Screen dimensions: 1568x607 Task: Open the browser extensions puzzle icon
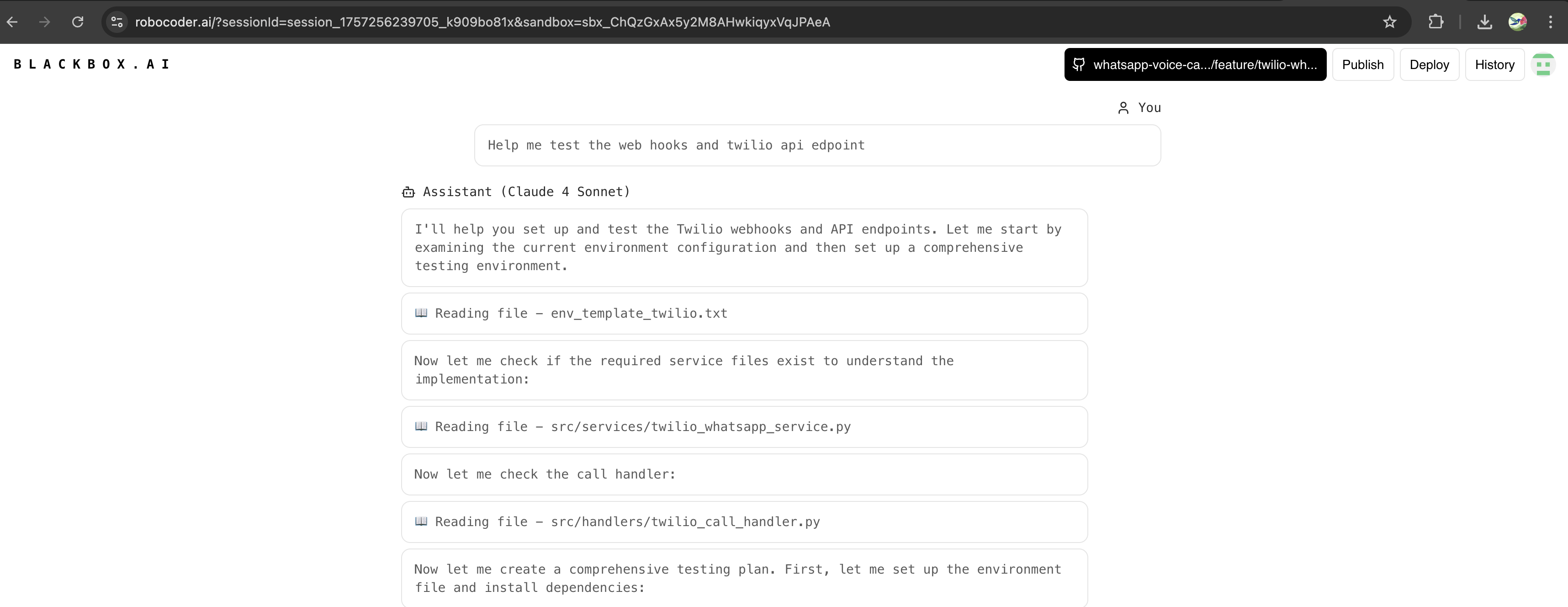pos(1436,22)
